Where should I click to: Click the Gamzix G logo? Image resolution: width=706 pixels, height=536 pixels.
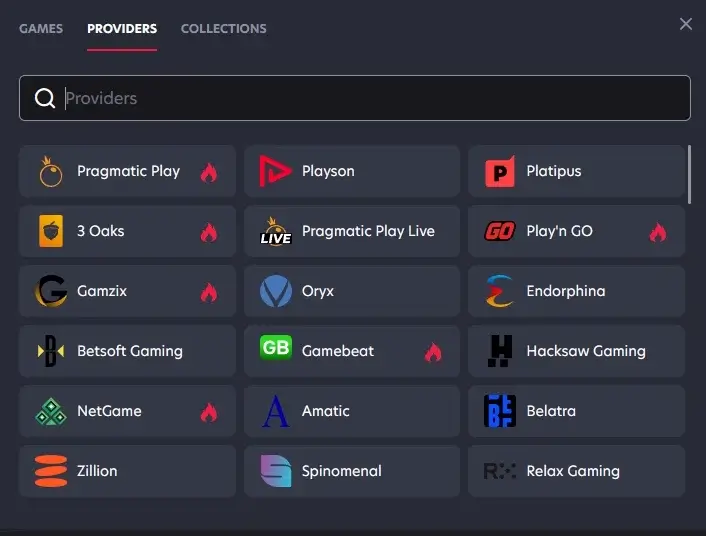coord(51,291)
